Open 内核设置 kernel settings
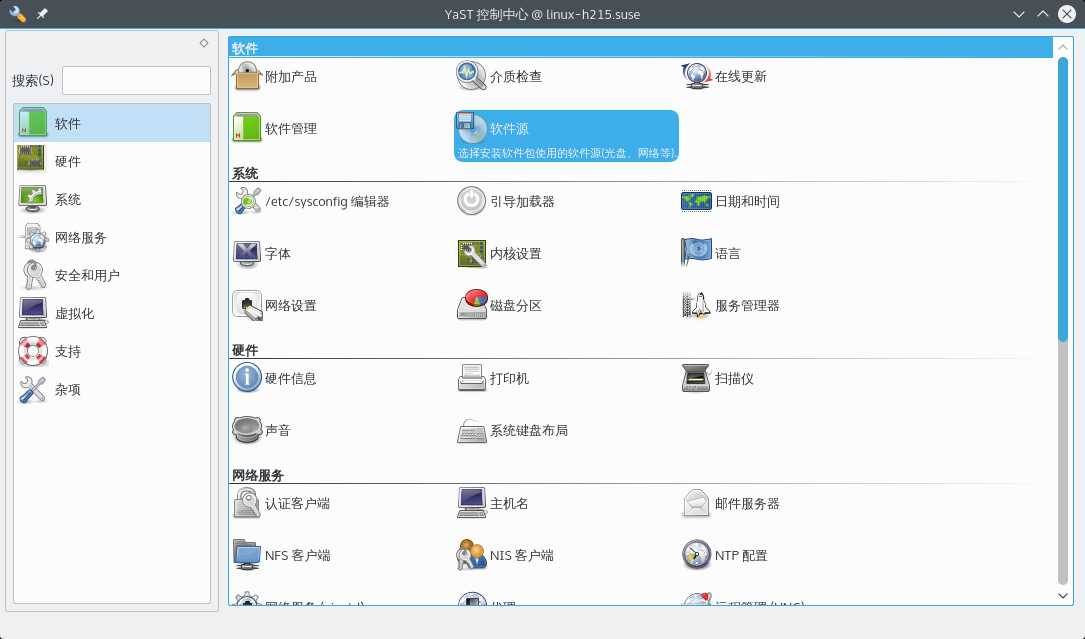This screenshot has width=1085, height=639. pyautogui.click(x=499, y=253)
